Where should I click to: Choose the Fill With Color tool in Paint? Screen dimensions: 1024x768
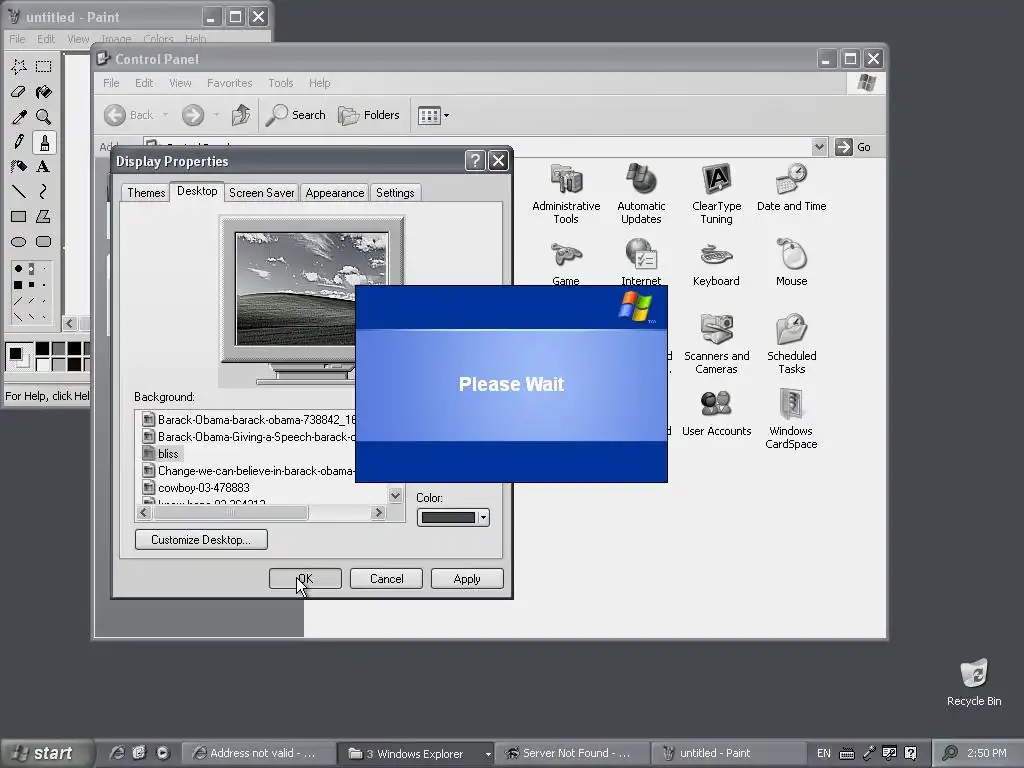pyautogui.click(x=44, y=92)
